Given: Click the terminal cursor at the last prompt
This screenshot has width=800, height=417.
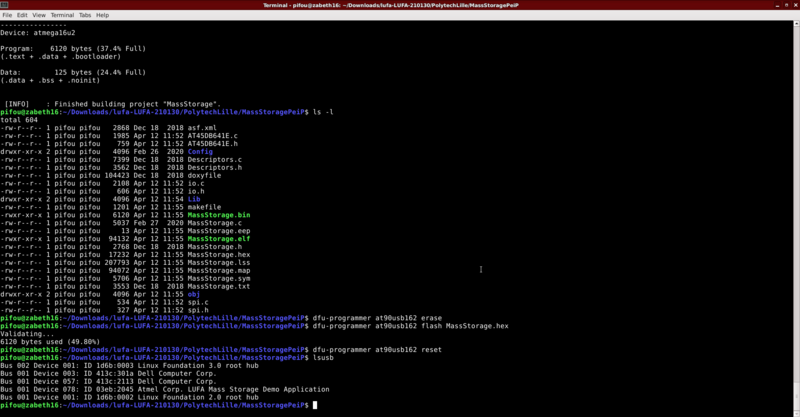Looking at the screenshot, I should coord(314,404).
